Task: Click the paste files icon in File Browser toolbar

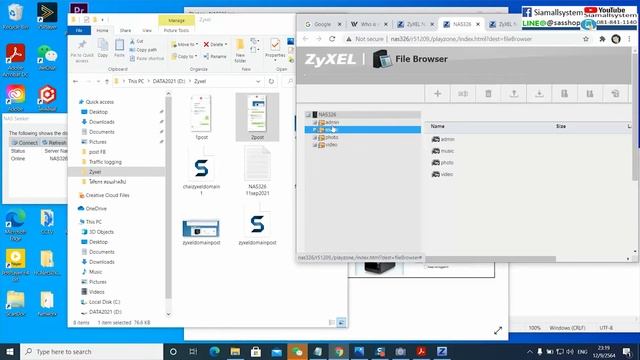Action: [590, 94]
